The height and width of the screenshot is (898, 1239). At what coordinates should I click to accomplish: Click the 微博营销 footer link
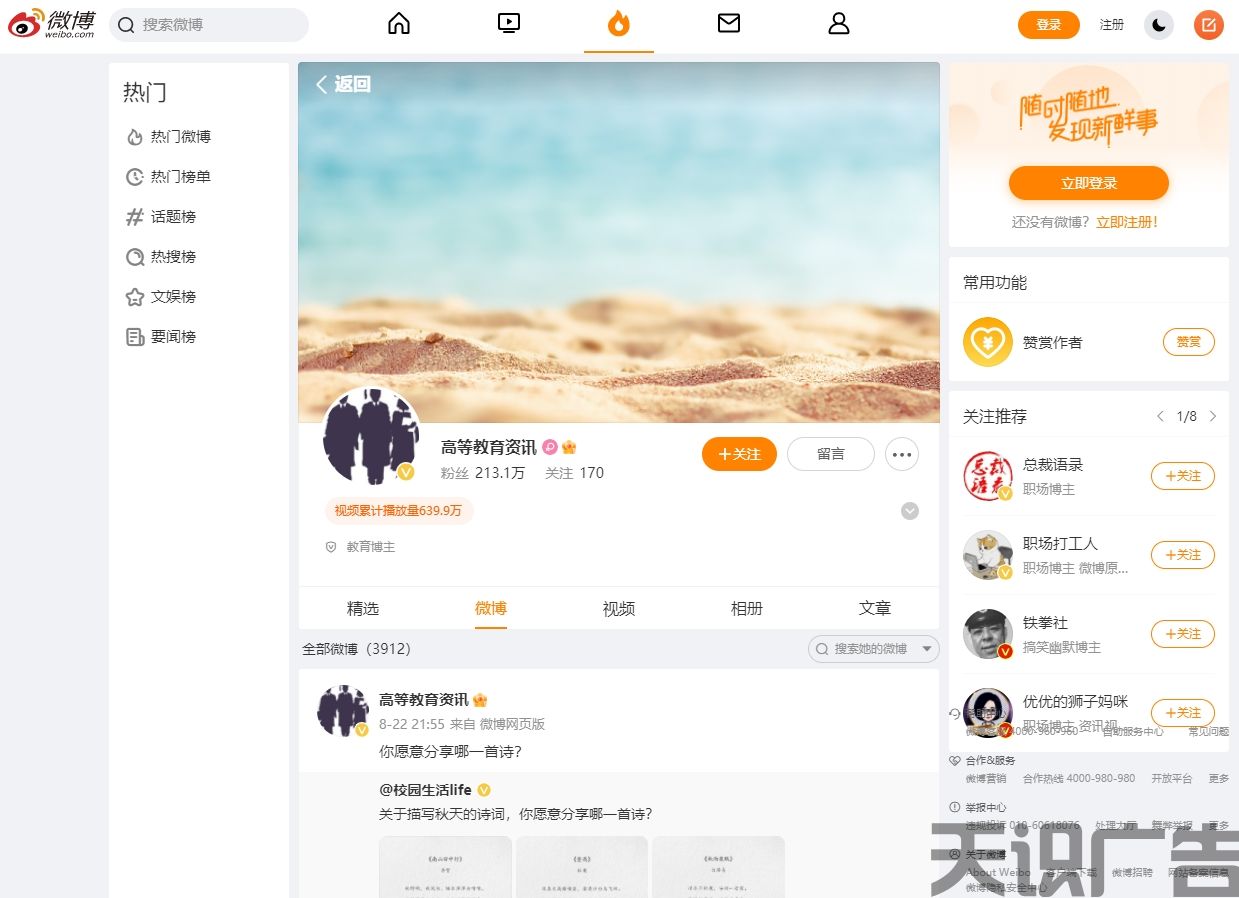point(986,778)
